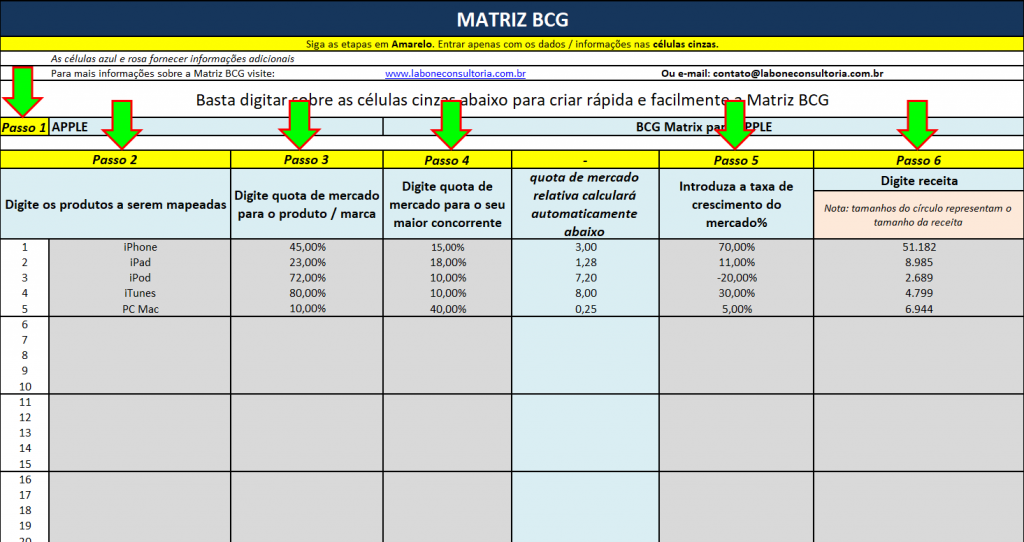Click the 18,00% competitor share cell
This screenshot has height=542, width=1024.
point(447,263)
